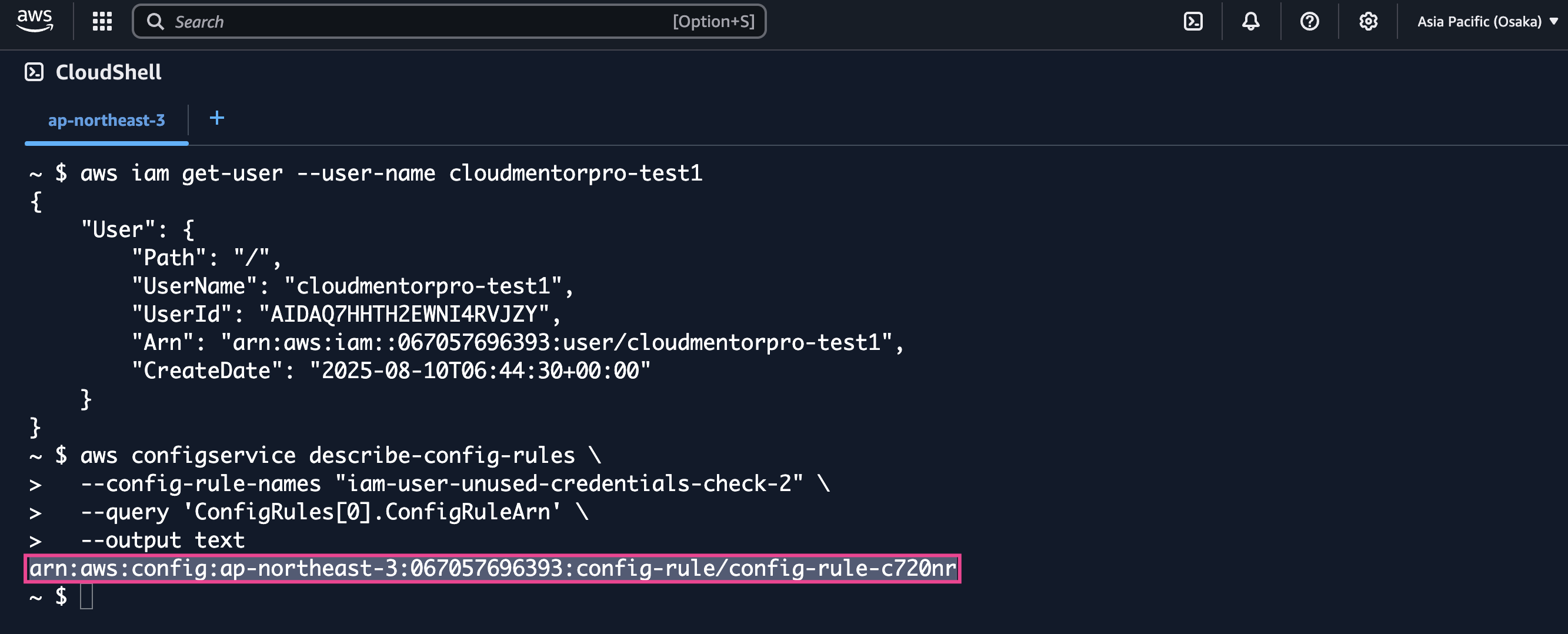
Task: Open the help question mark menu
Action: [x=1309, y=21]
